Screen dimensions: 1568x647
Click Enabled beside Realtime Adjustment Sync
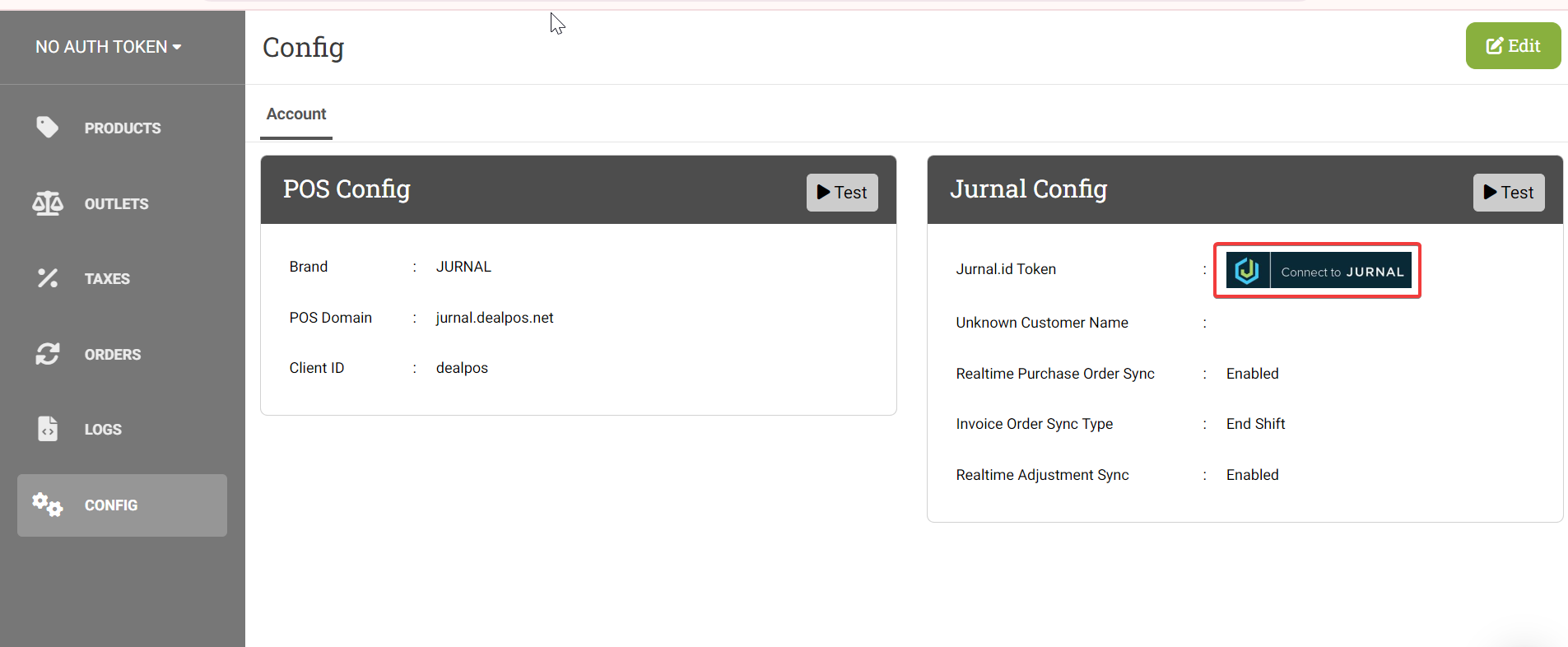tap(1252, 475)
